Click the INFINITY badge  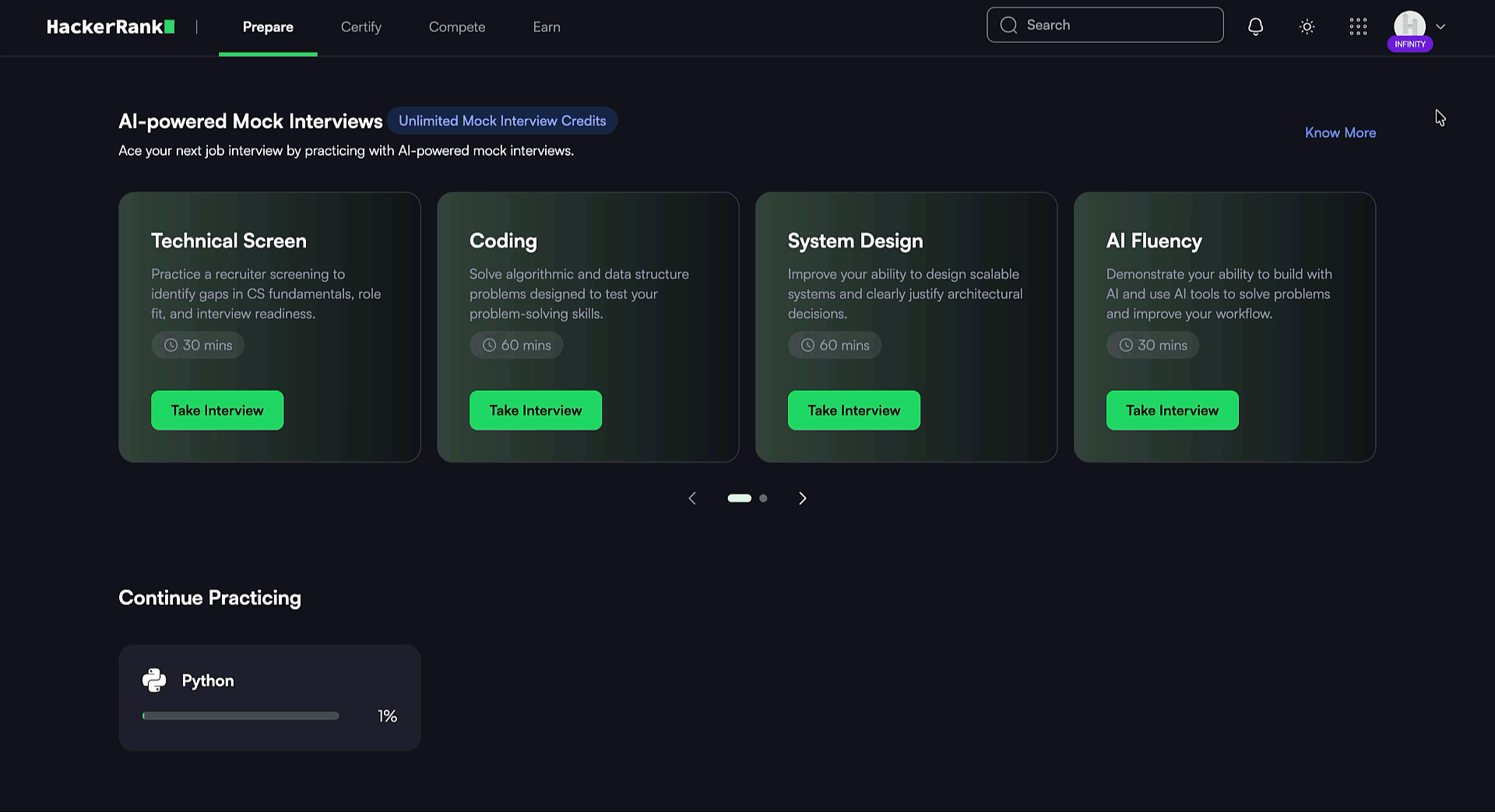pyautogui.click(x=1410, y=44)
